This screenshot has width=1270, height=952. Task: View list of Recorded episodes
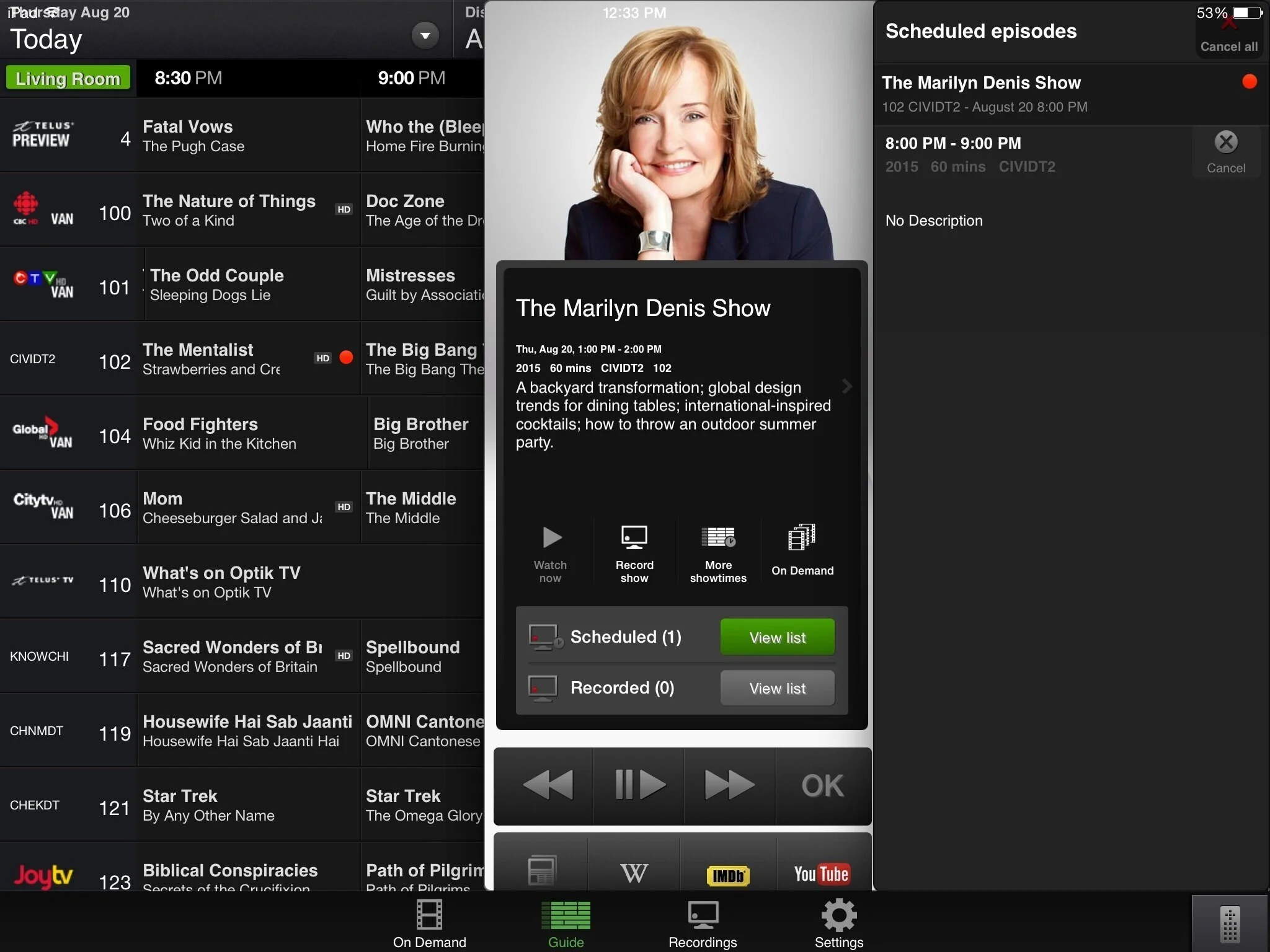tap(777, 687)
